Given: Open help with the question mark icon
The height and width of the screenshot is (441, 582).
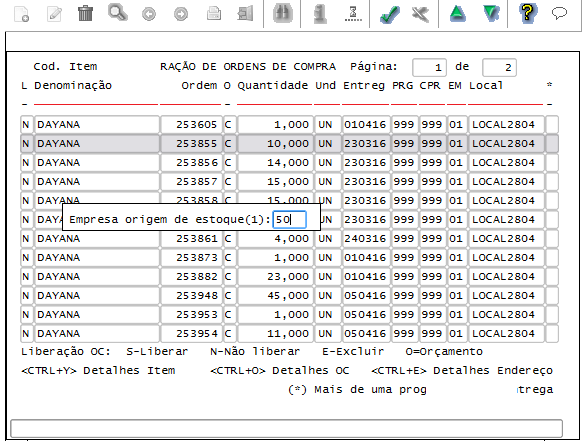Looking at the screenshot, I should click(x=527, y=13).
